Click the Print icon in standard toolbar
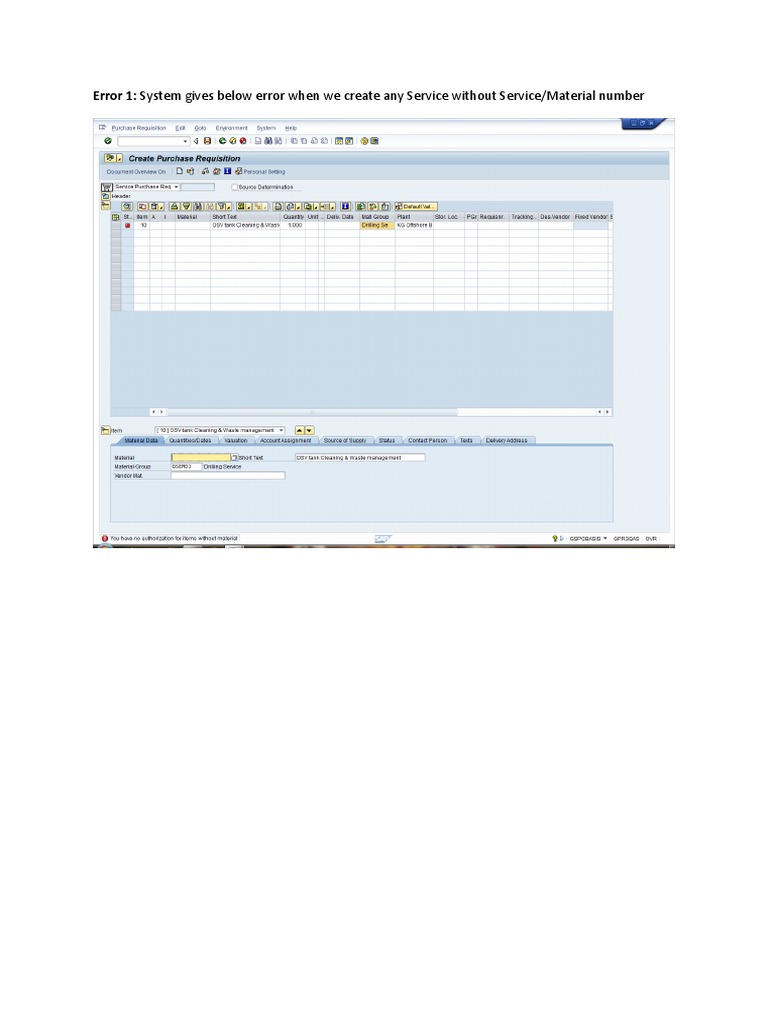The width and height of the screenshot is (768, 1024). click(258, 141)
